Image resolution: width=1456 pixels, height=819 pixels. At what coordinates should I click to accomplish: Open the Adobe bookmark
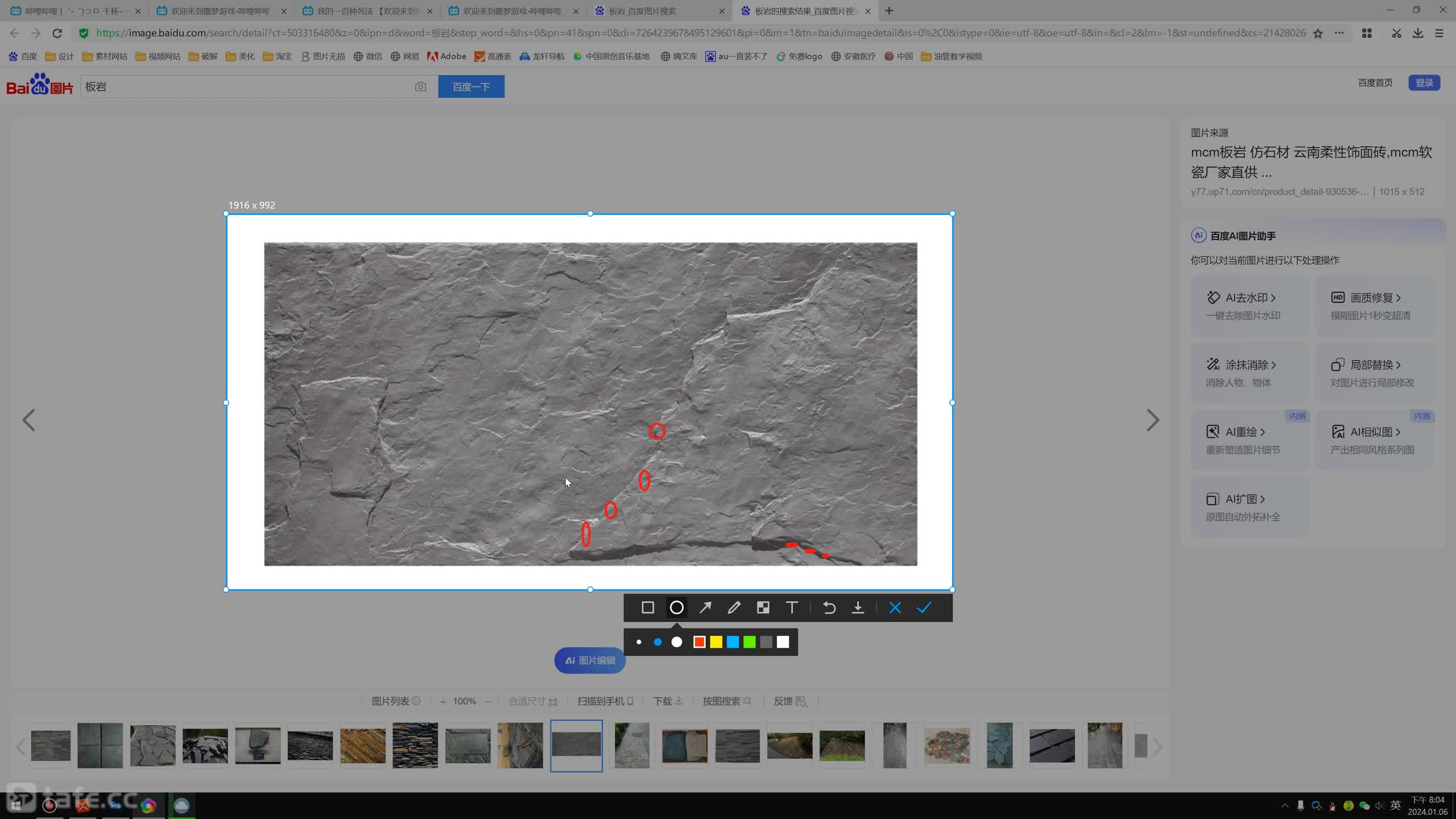tap(446, 56)
